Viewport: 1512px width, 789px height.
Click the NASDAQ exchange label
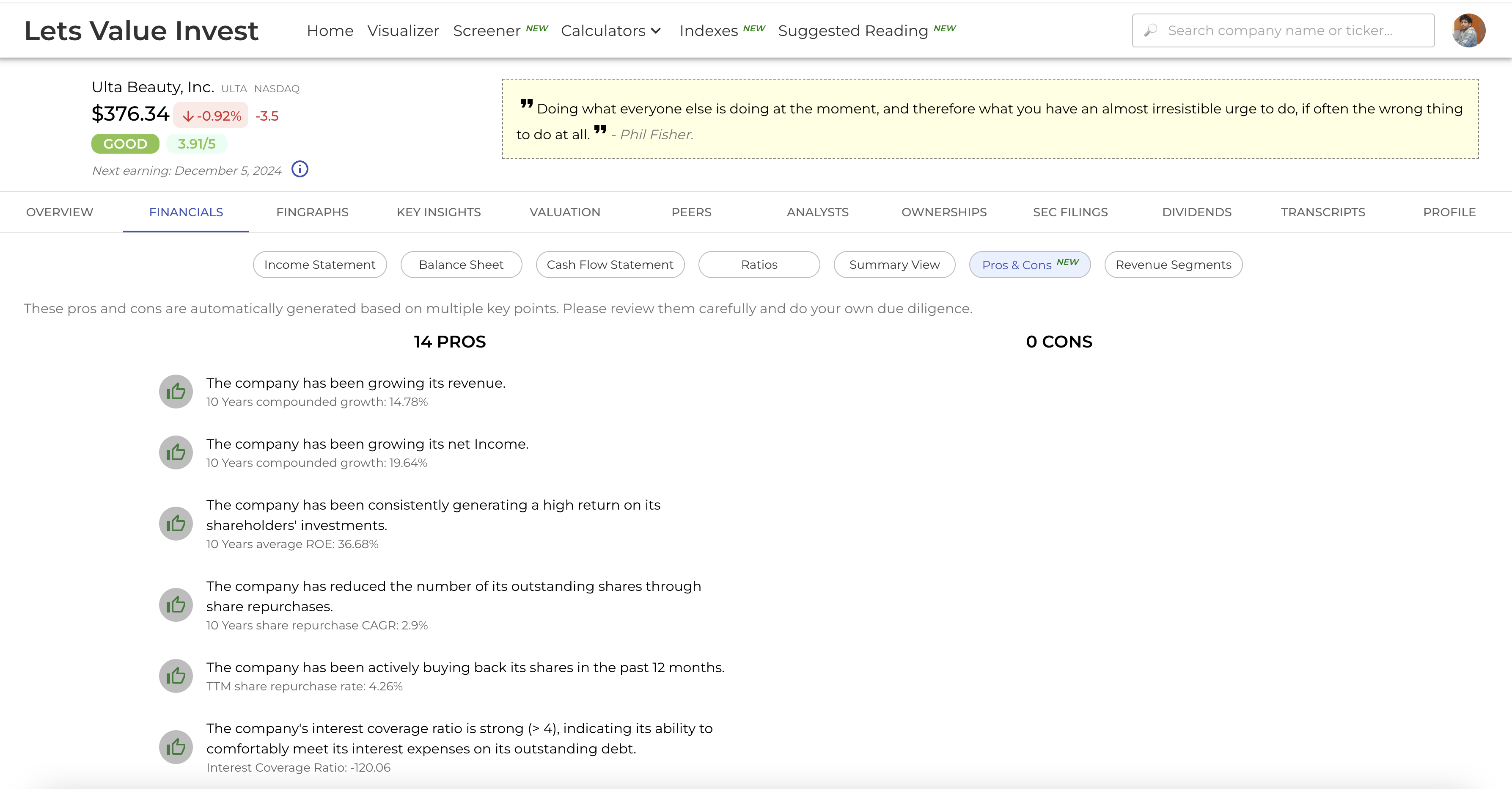point(277,89)
